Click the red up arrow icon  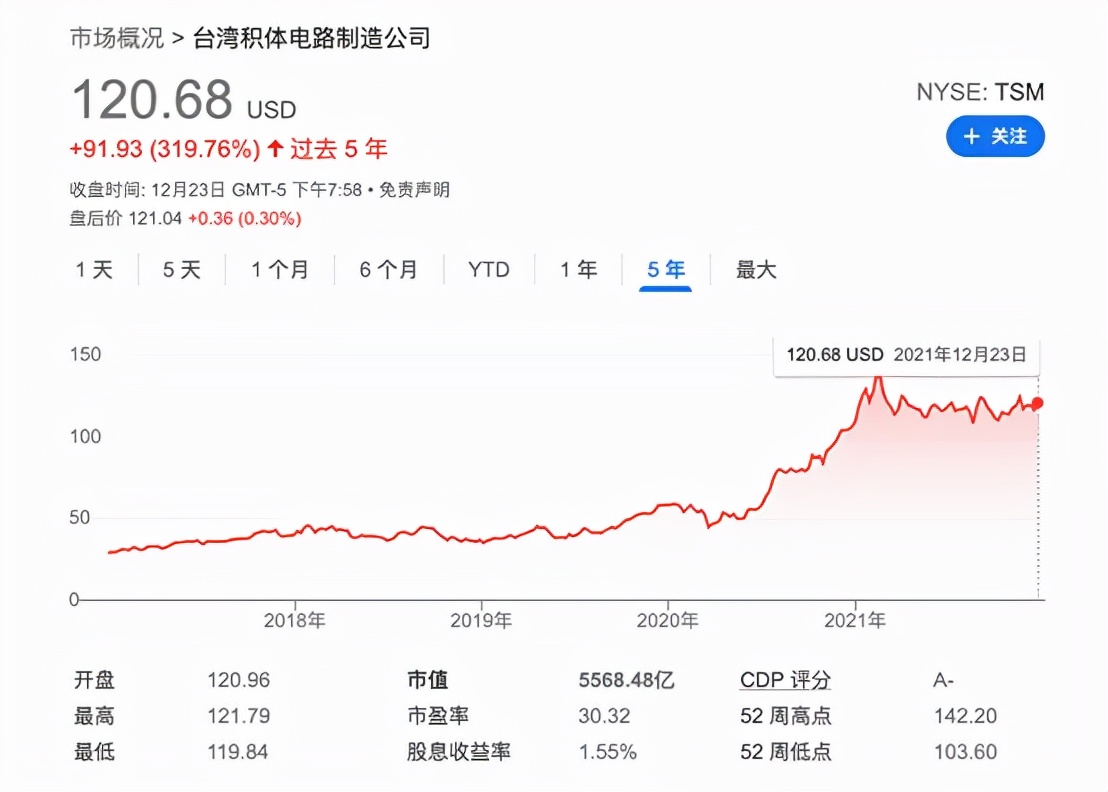(276, 148)
